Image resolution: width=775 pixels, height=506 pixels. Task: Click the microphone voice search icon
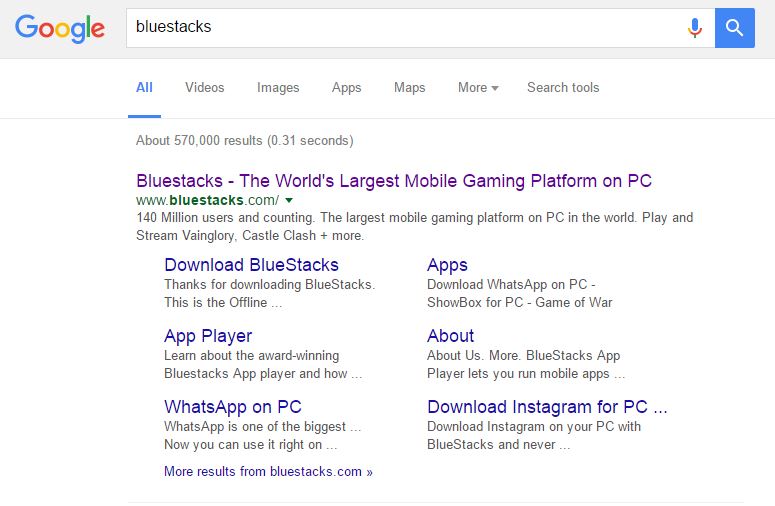click(x=695, y=28)
